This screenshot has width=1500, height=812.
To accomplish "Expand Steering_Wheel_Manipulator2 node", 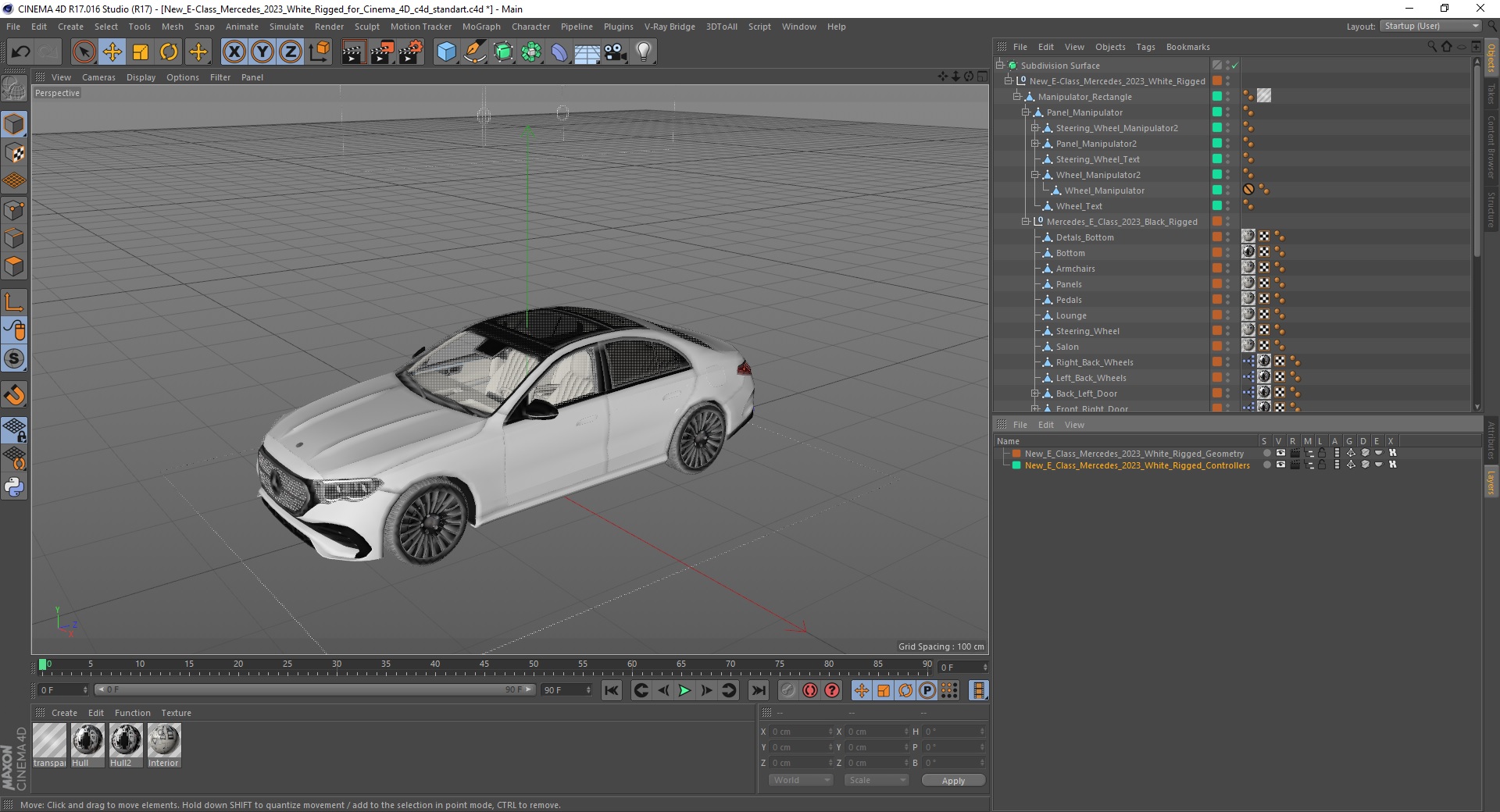I will pyautogui.click(x=1034, y=128).
